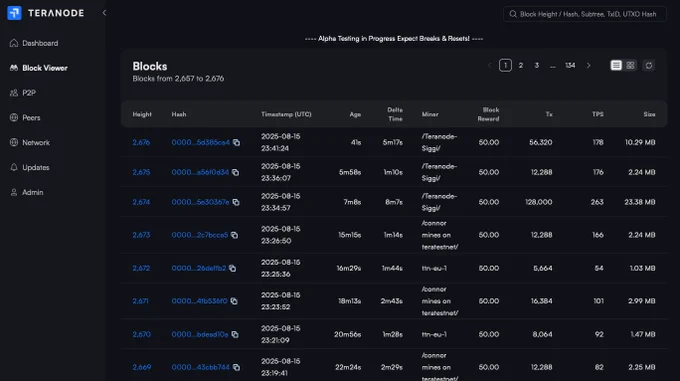Viewport: 680px width, 381px height.
Task: Copy hash of block 2,675
Action: pos(235,172)
